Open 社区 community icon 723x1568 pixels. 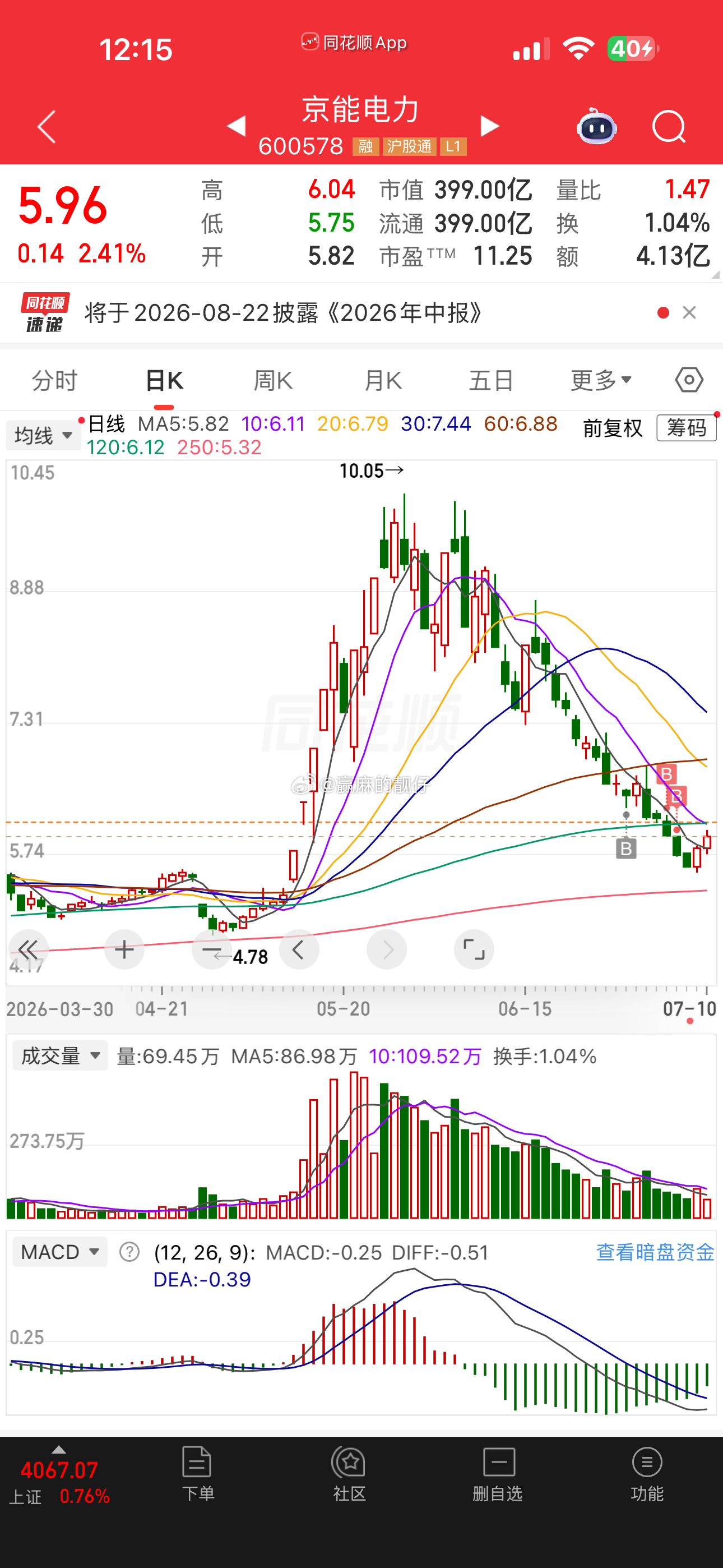349,1474
